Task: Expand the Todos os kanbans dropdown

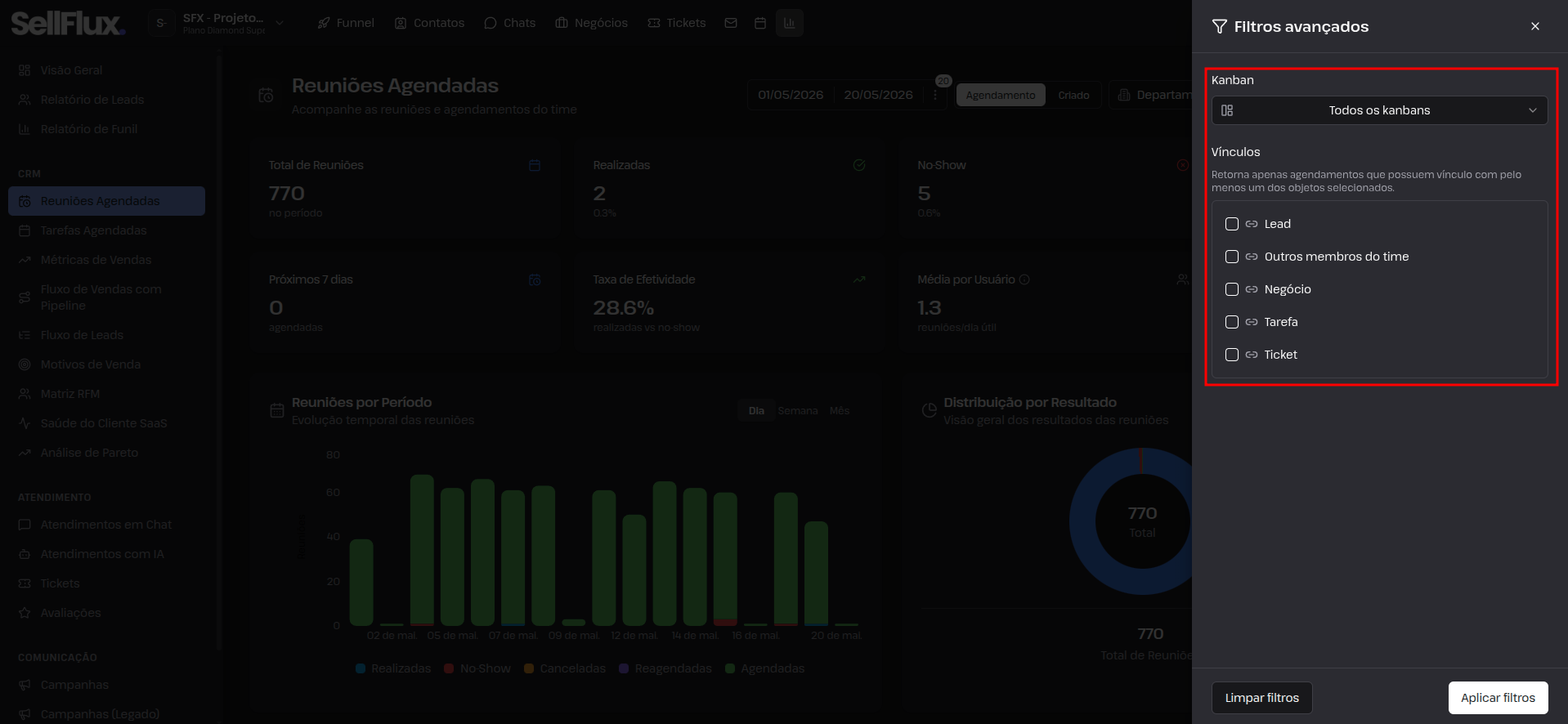Action: click(1379, 110)
